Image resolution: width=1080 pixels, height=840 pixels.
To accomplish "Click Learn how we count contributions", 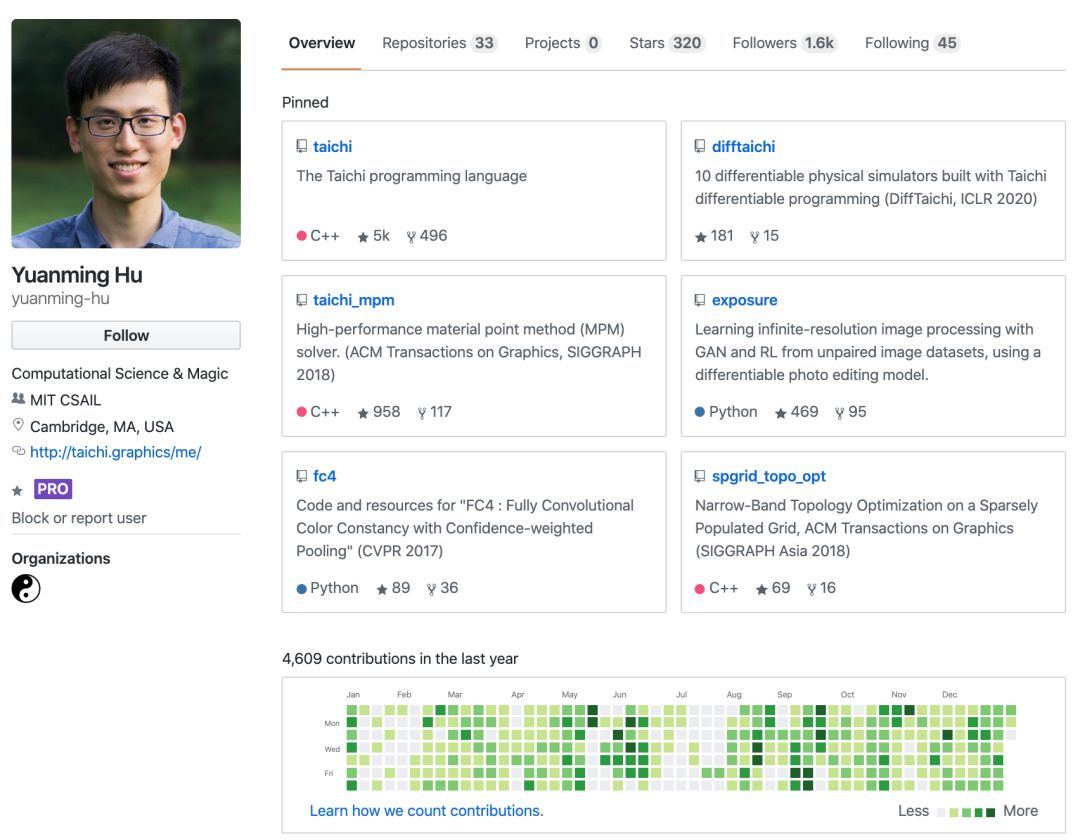I will pos(426,811).
